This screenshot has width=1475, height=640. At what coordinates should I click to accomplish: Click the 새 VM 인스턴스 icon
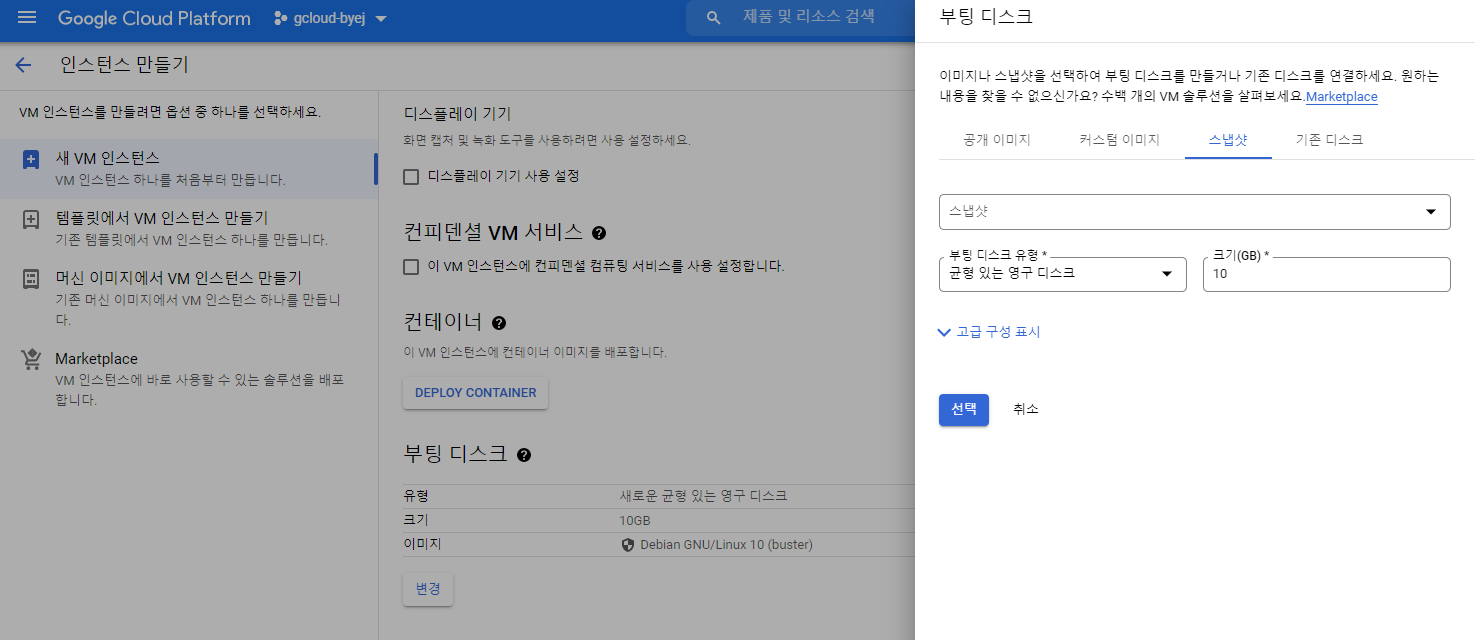point(31,160)
